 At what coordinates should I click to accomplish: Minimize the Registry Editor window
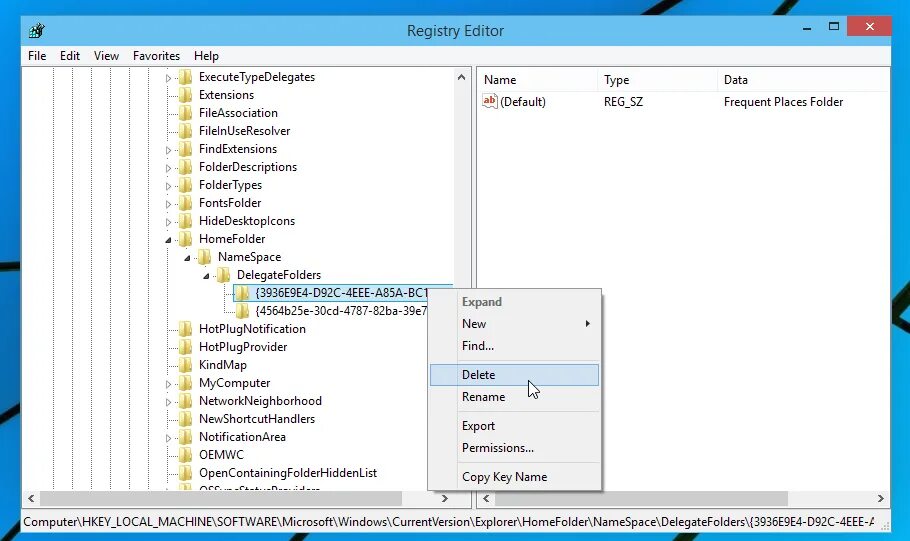tap(807, 27)
